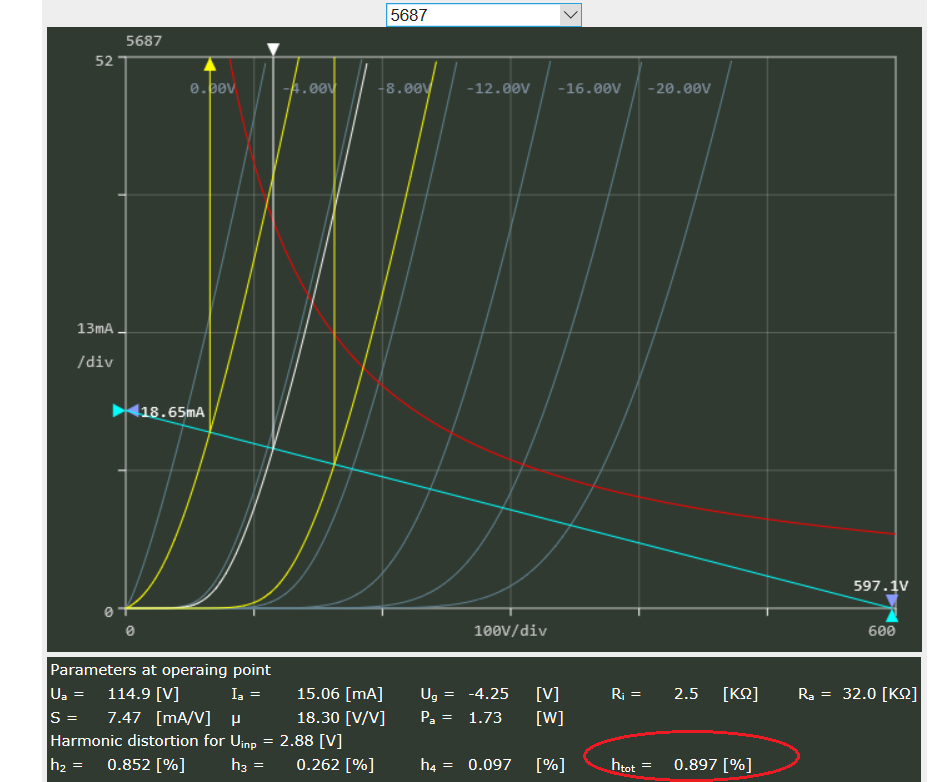Screen dimensions: 949x782
Task: Click the cyan triangle at 18.65mA
Action: coord(119,411)
